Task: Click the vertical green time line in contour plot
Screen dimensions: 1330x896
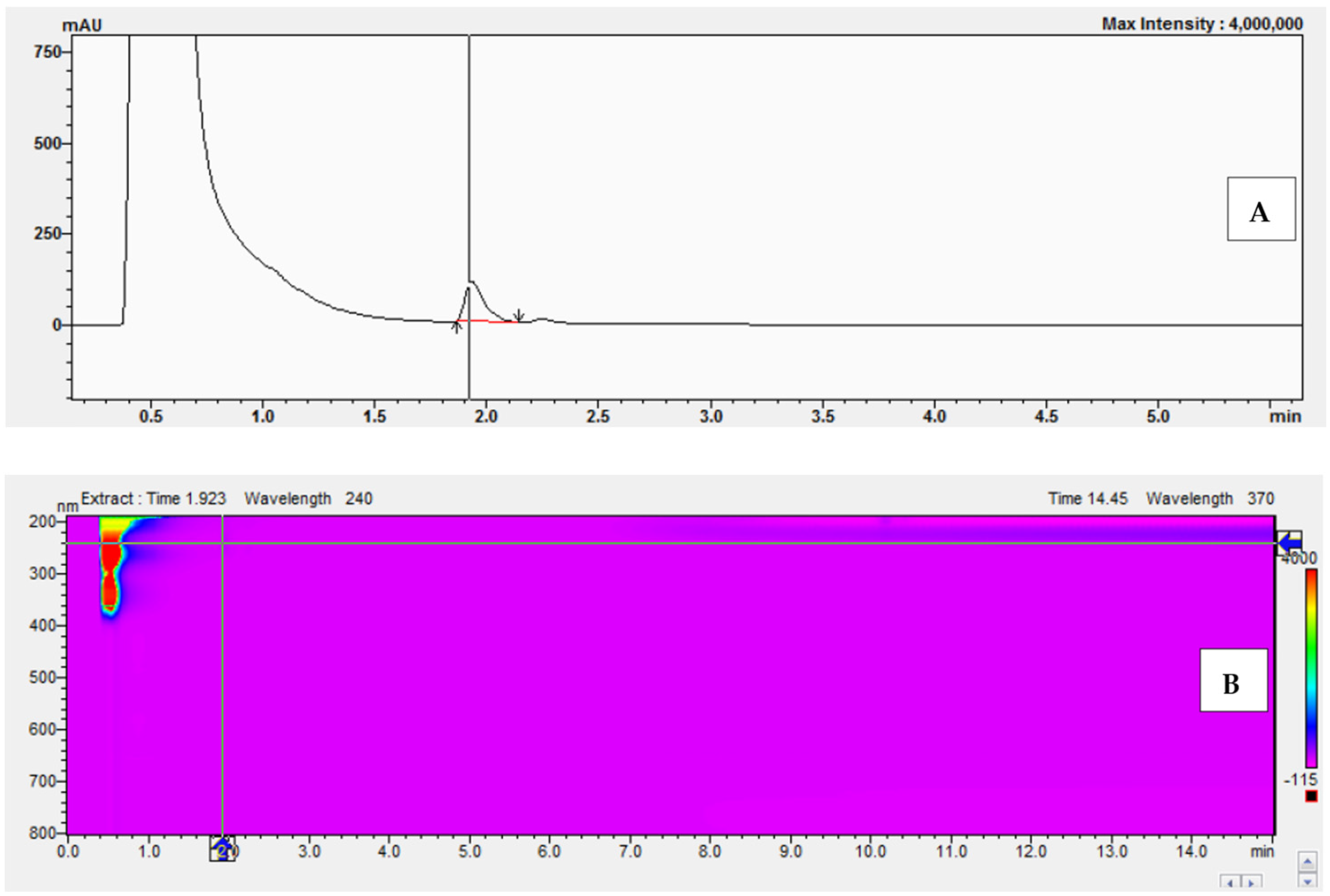Action: pos(223,685)
